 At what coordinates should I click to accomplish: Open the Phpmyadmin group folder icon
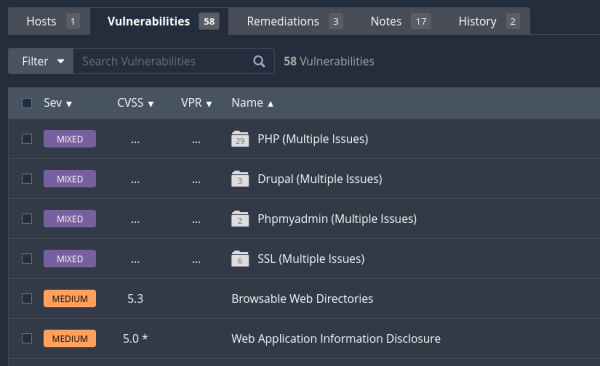pos(240,219)
